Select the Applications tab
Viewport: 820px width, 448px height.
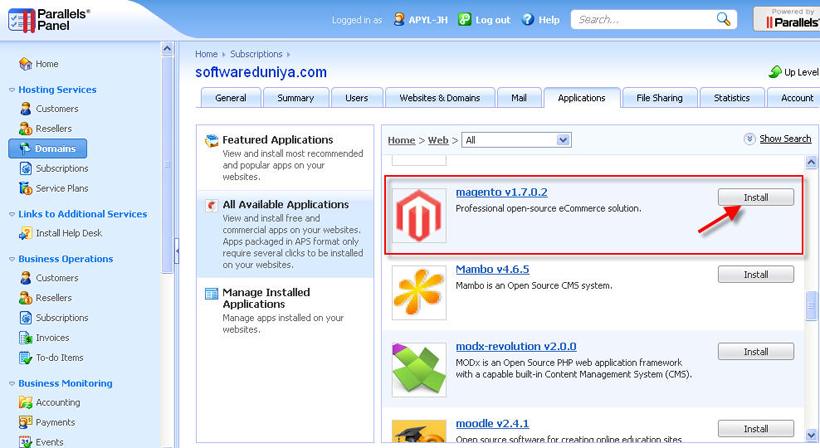582,98
